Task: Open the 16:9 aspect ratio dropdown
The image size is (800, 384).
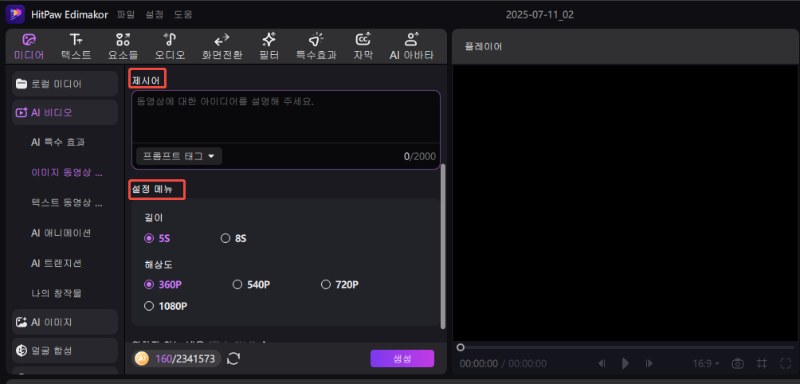Action: pyautogui.click(x=706, y=364)
